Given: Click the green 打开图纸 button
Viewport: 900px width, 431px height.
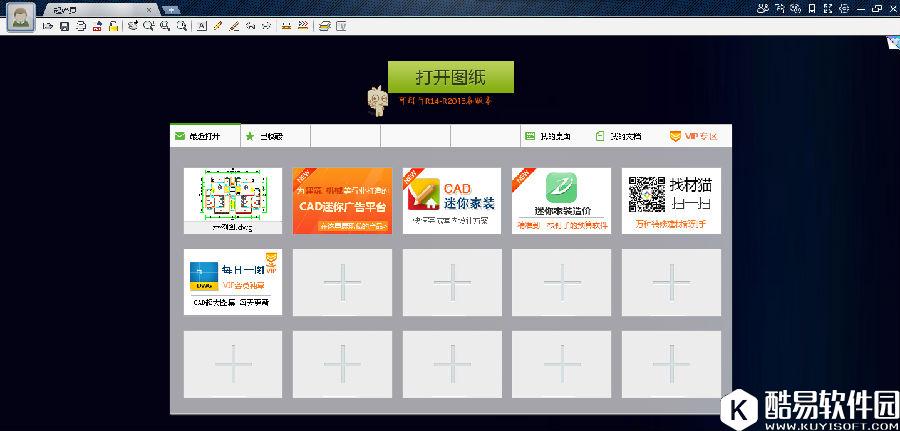Looking at the screenshot, I should click(x=451, y=77).
